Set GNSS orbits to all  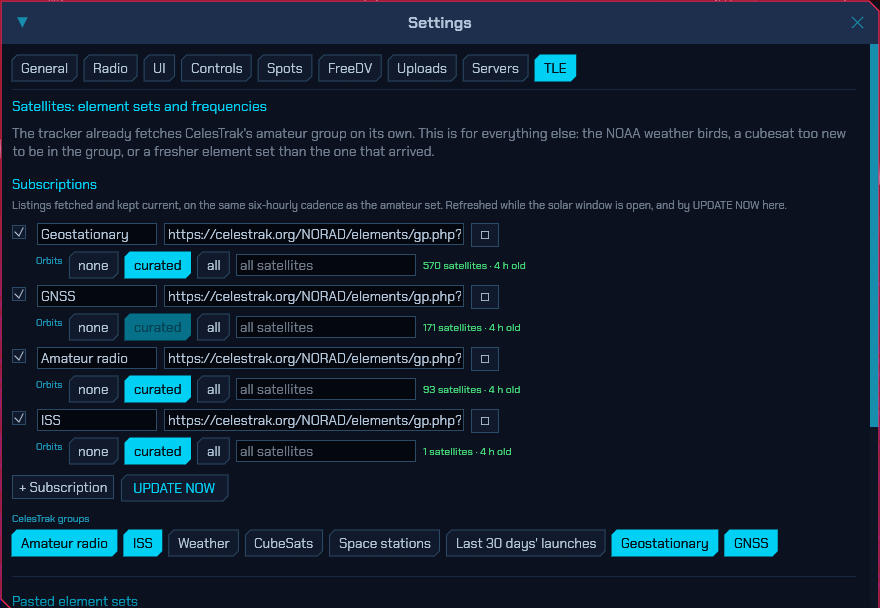(x=213, y=327)
